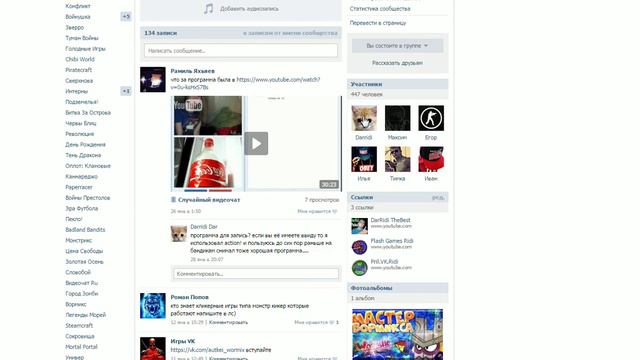Click the Комментировать comment input field
640x360 pixels.
tap(256, 273)
